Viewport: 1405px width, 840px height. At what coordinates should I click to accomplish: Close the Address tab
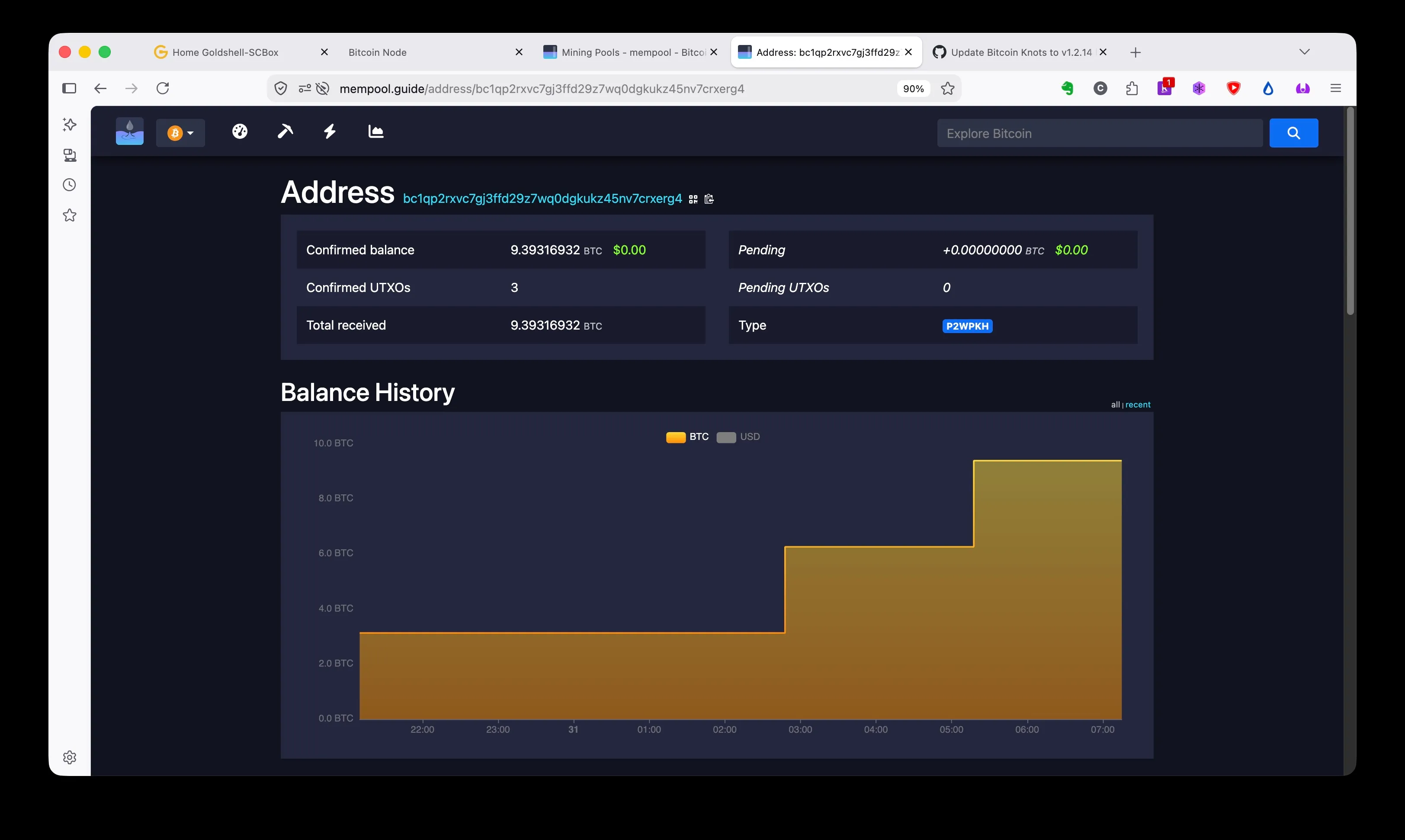point(908,52)
